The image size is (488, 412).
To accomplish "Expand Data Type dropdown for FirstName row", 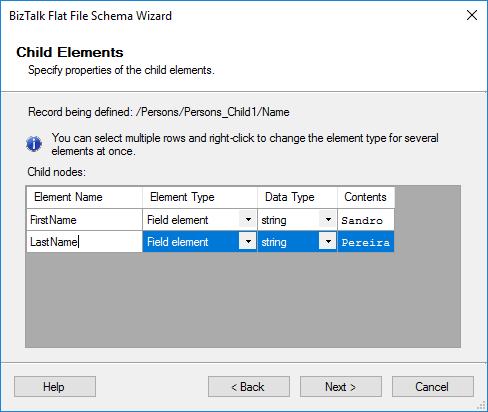I will (x=328, y=220).
